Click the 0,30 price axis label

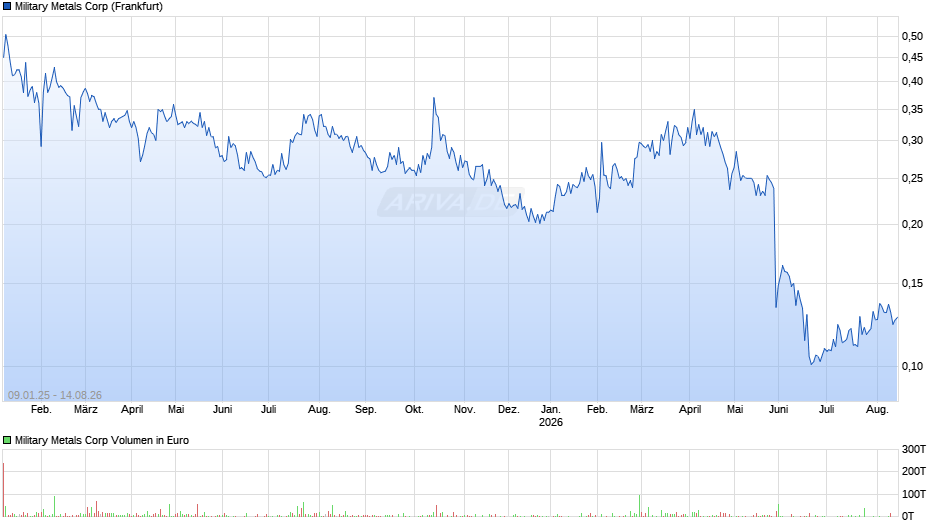[x=912, y=140]
